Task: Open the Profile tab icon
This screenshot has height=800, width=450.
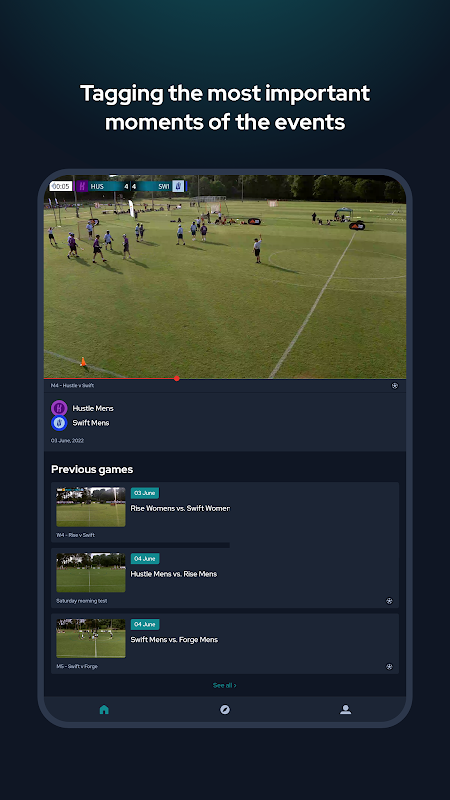Action: point(345,709)
